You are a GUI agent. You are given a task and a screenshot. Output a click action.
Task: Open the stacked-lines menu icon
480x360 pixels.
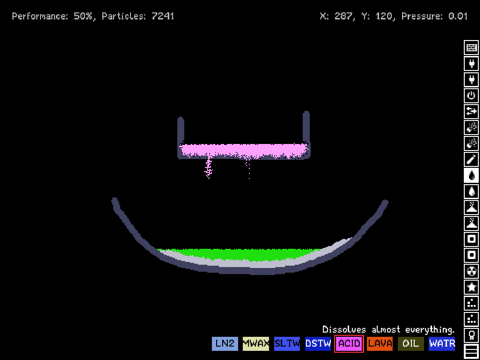(x=471, y=351)
